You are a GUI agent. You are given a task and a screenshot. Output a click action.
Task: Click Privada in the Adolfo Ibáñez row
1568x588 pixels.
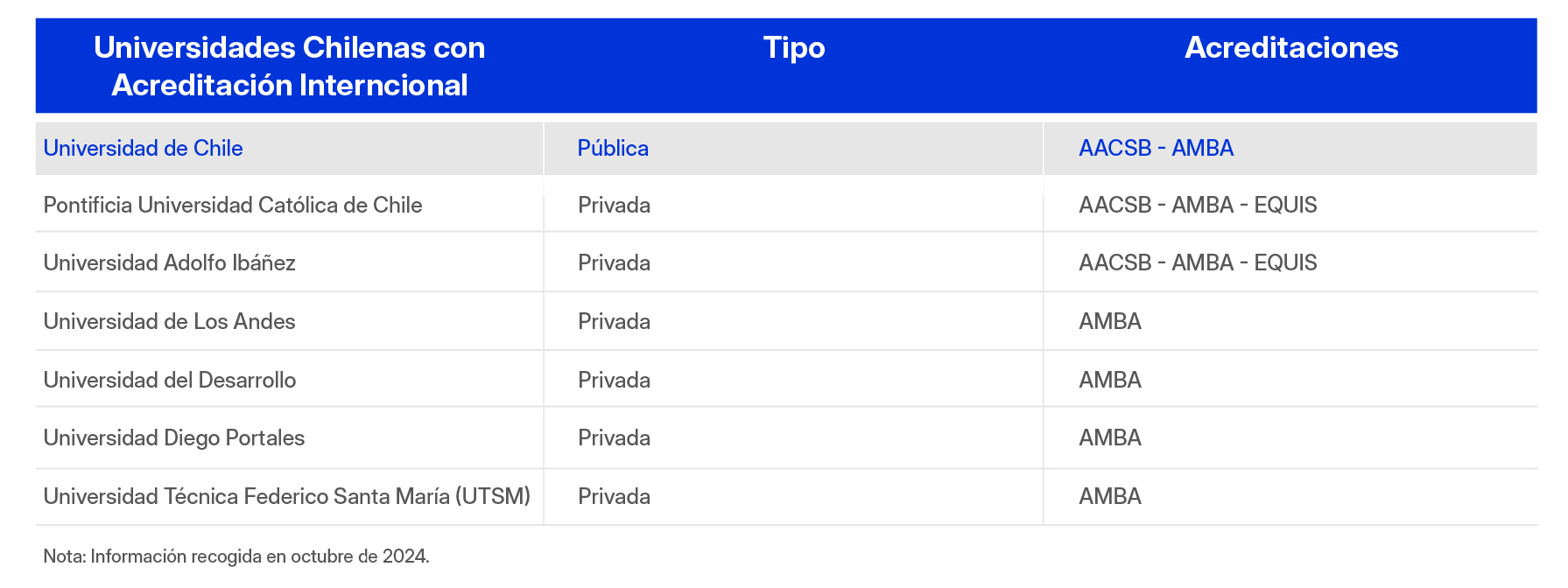pos(614,263)
